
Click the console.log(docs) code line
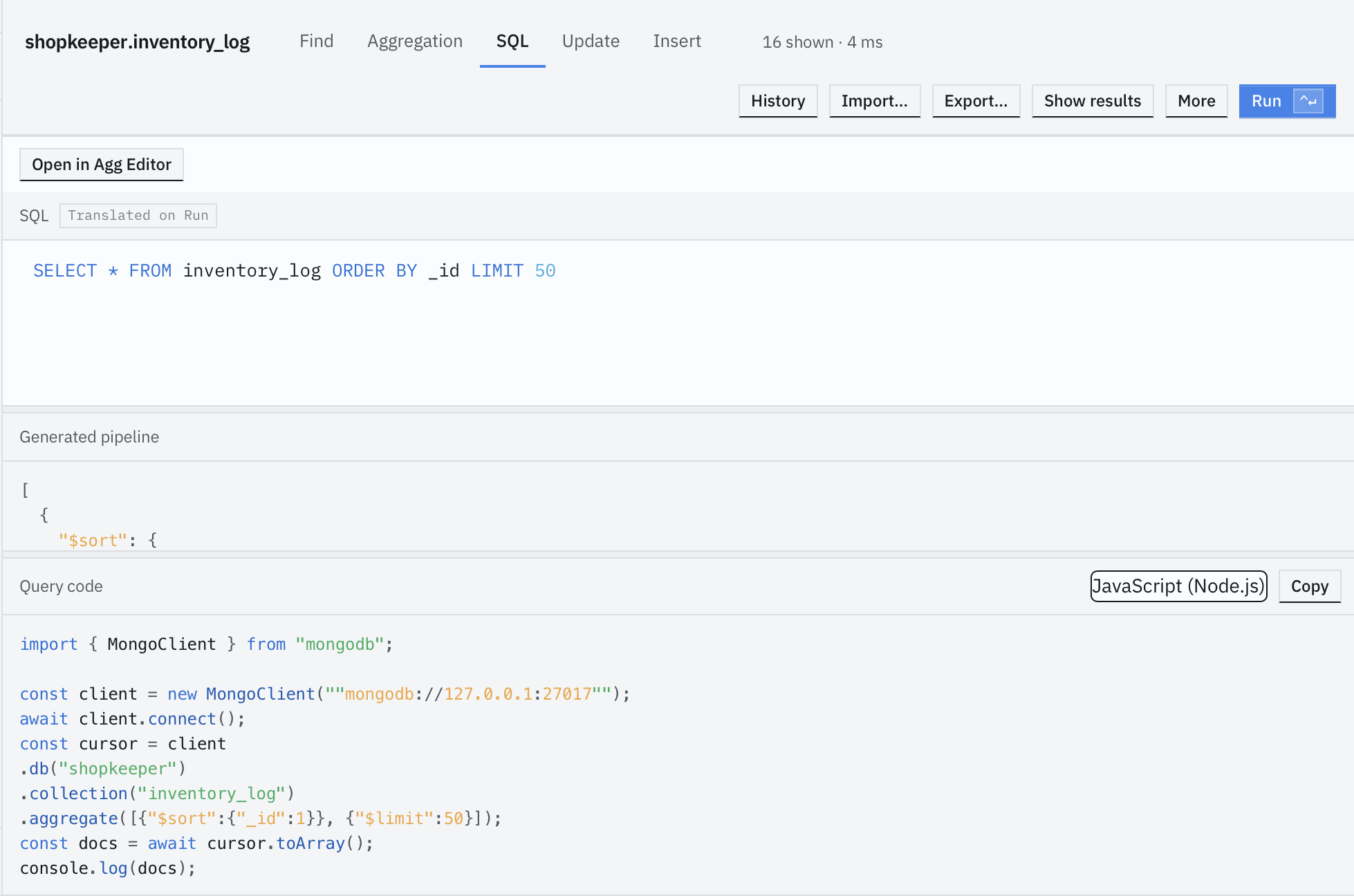click(108, 868)
